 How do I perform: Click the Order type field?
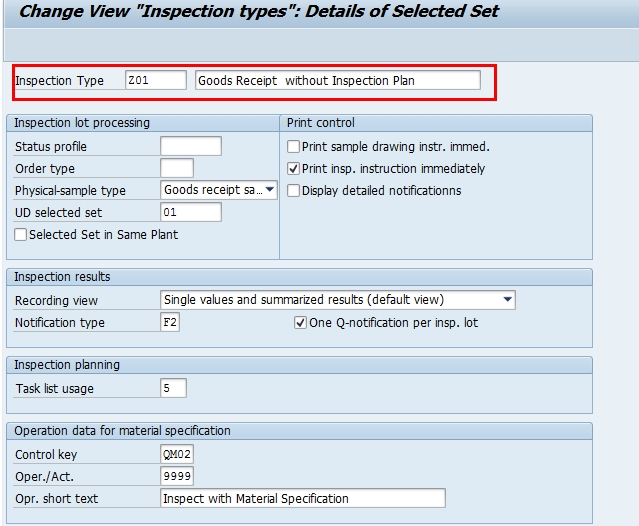coord(177,168)
